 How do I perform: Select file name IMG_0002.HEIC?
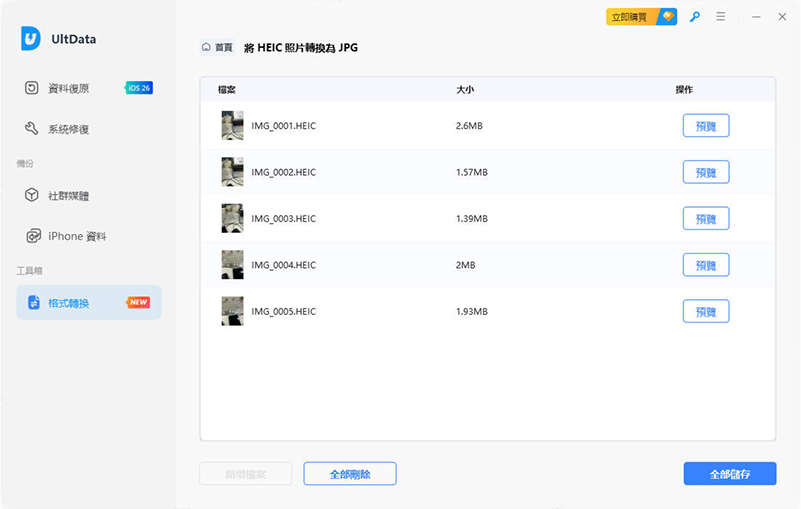pyautogui.click(x=284, y=172)
